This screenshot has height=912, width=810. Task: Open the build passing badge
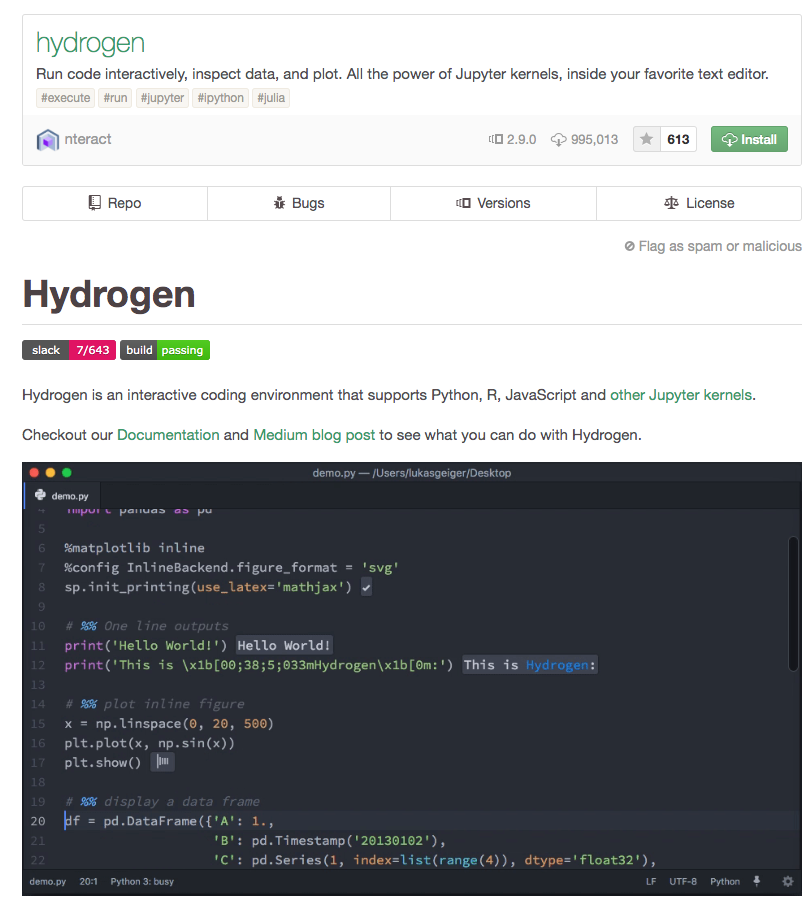(165, 350)
